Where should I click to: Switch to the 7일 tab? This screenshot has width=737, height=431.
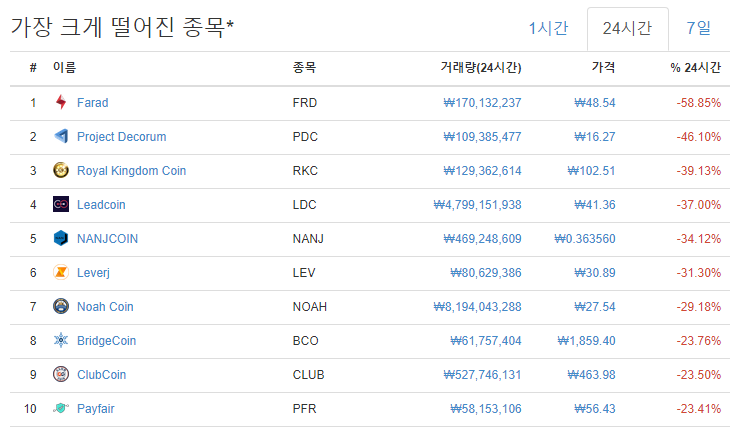[x=699, y=28]
